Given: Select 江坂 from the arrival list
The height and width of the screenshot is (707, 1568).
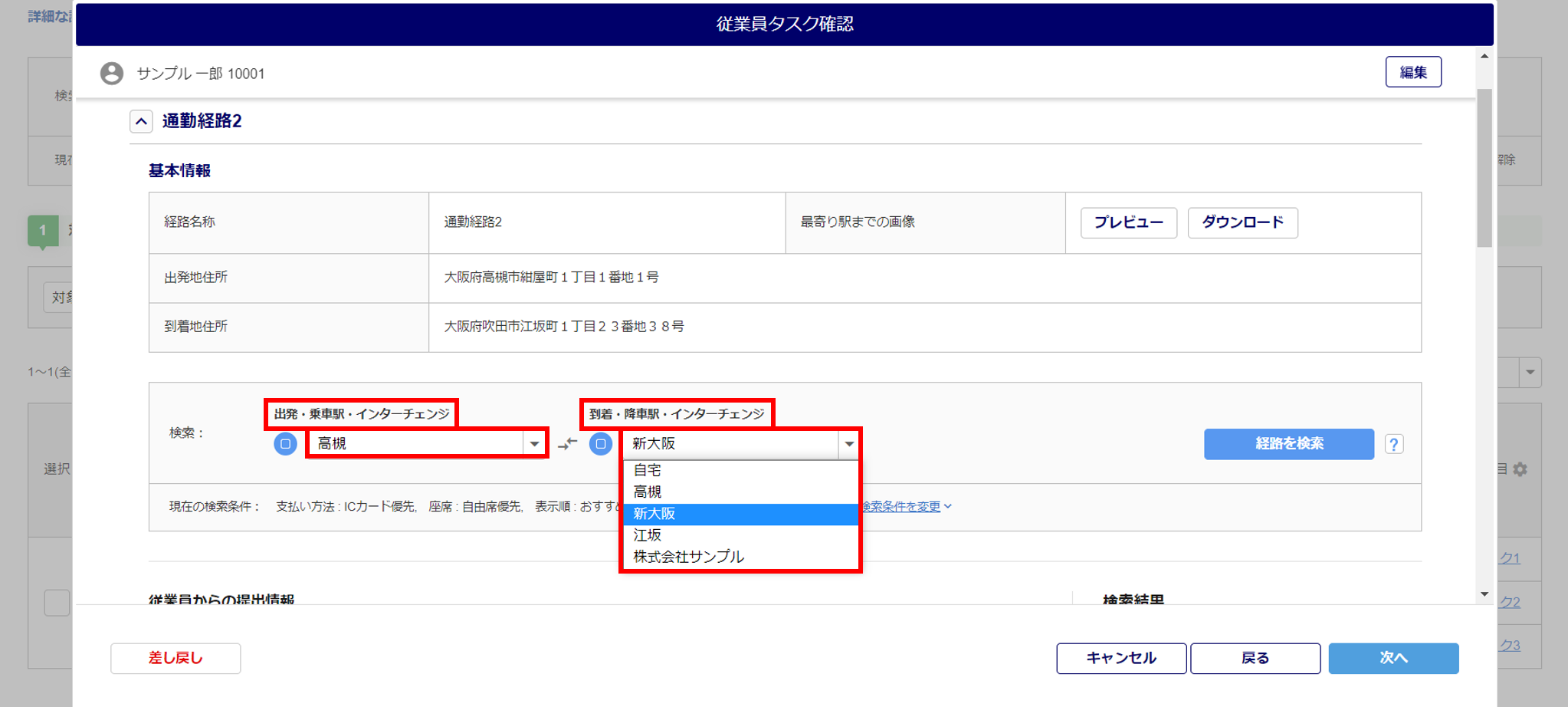Looking at the screenshot, I should 740,535.
